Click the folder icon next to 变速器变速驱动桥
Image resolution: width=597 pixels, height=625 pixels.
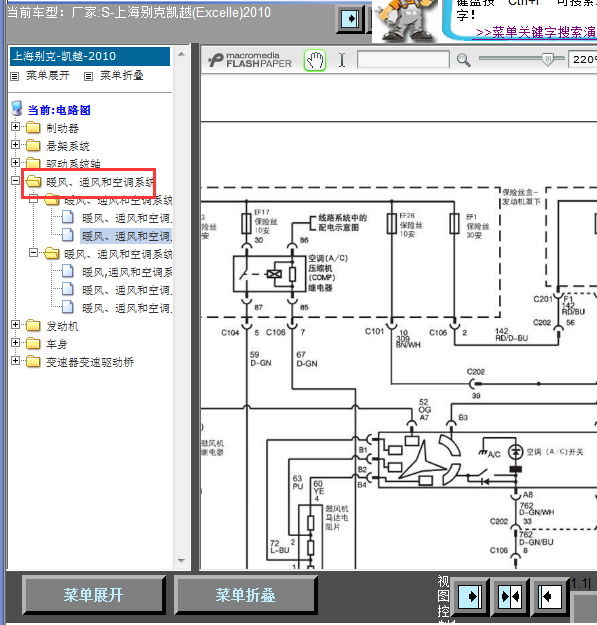pyautogui.click(x=33, y=361)
